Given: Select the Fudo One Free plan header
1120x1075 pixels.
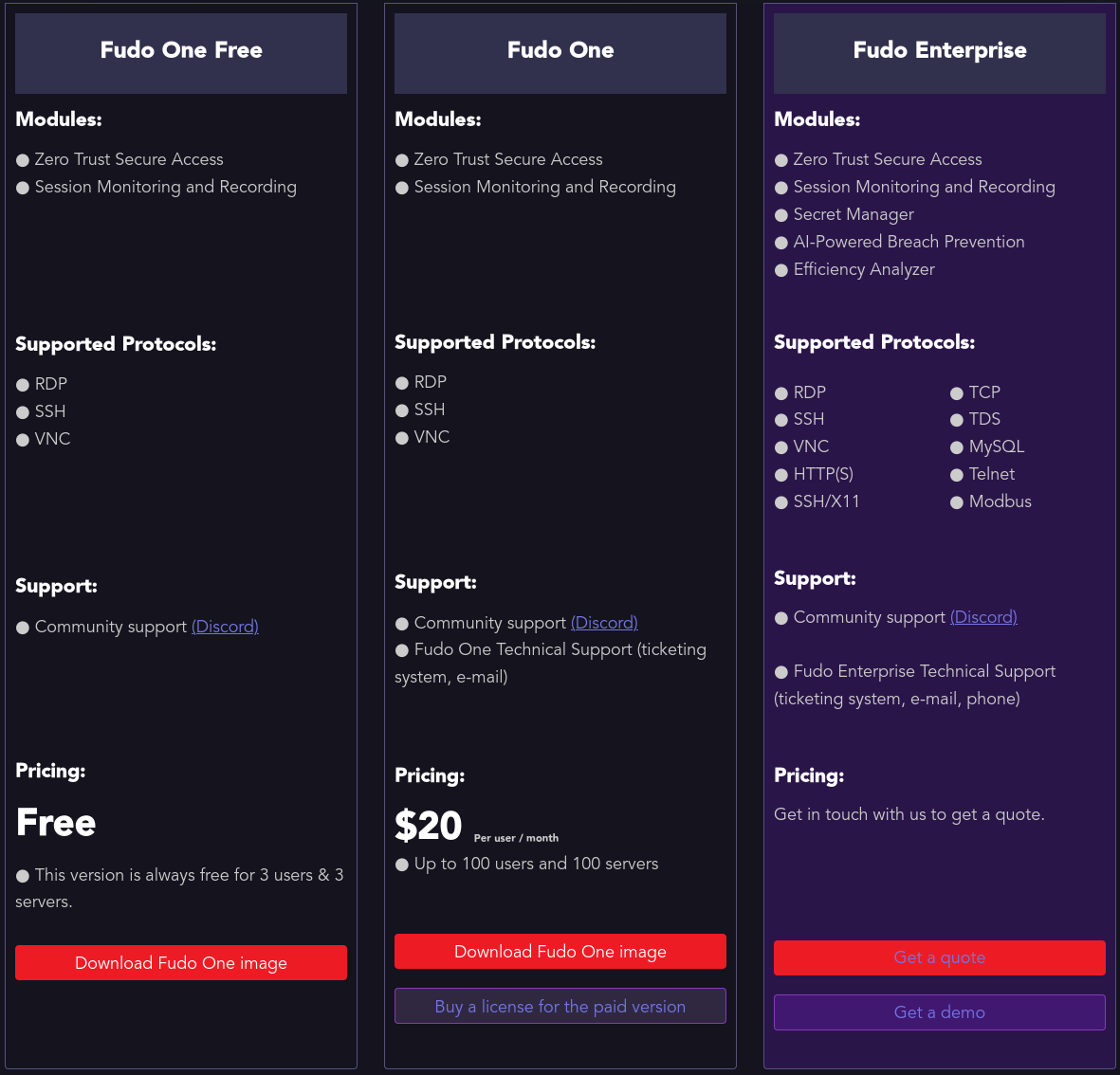Looking at the screenshot, I should pyautogui.click(x=181, y=50).
